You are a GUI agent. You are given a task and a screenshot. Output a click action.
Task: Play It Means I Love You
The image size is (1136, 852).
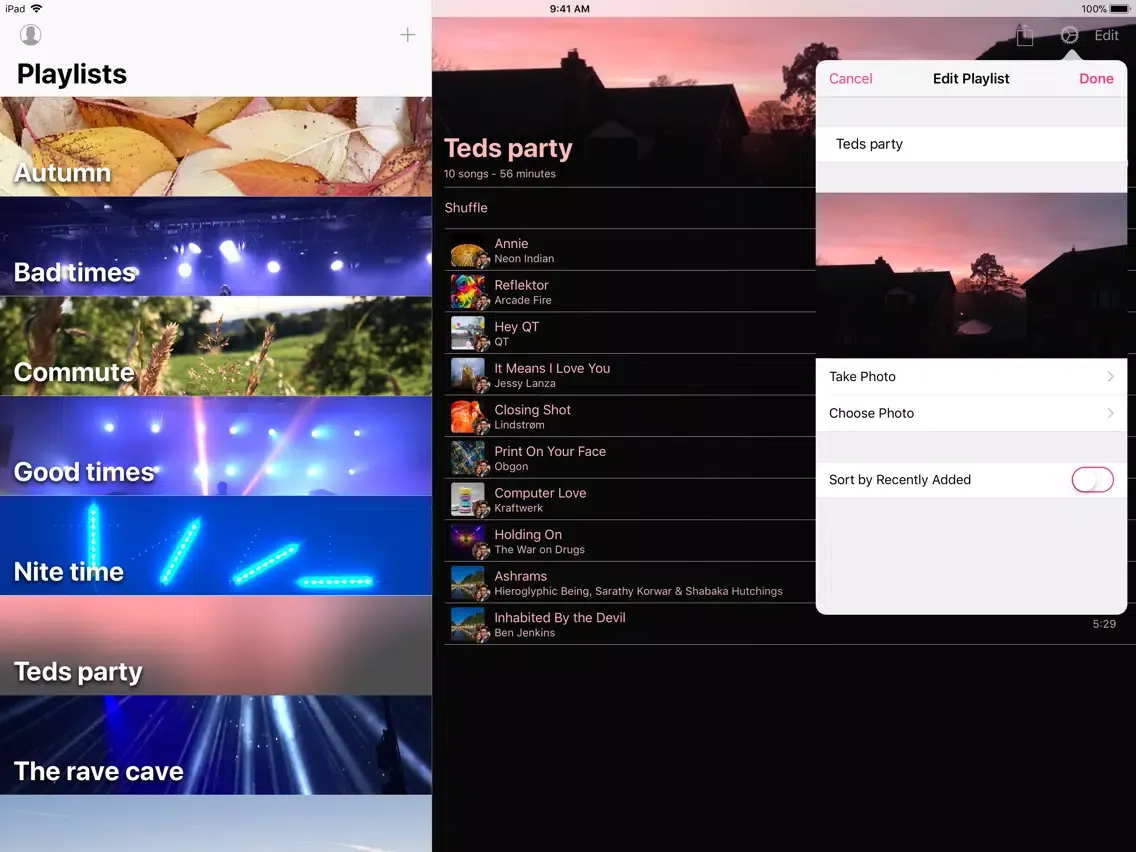(x=629, y=375)
